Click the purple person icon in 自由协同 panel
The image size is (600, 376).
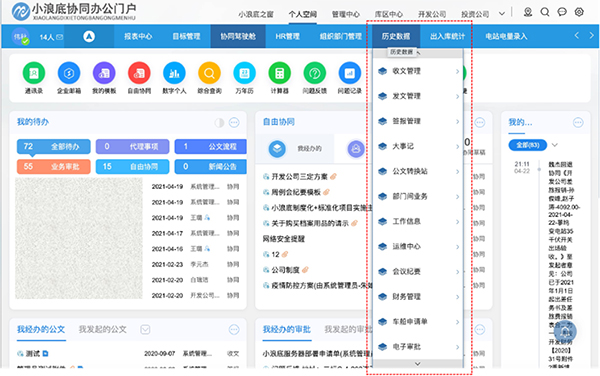[x=355, y=148]
